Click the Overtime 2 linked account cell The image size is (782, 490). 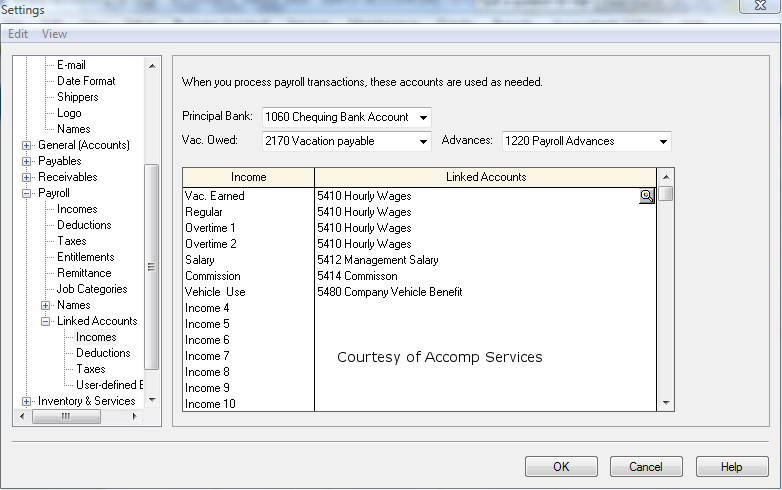pos(485,244)
